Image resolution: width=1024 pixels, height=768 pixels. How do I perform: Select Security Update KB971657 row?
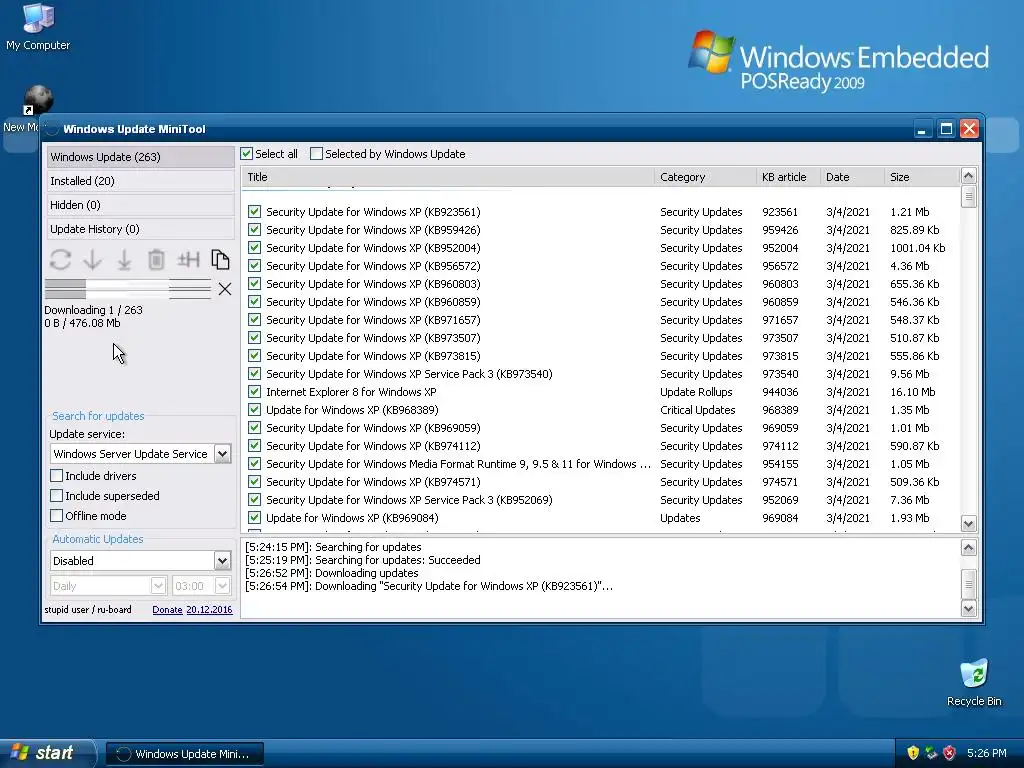pyautogui.click(x=373, y=320)
